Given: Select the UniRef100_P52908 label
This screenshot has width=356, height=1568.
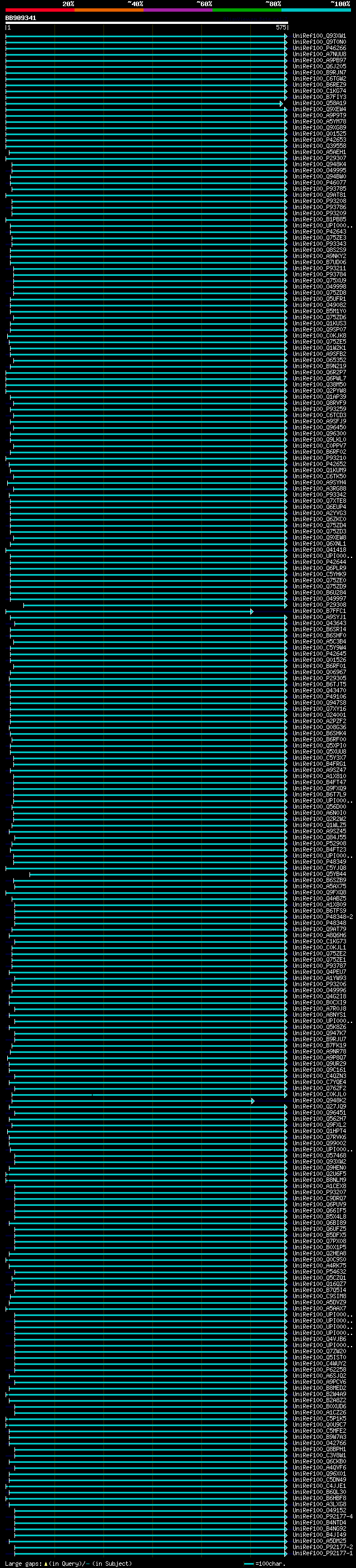Looking at the screenshot, I should 319,844.
